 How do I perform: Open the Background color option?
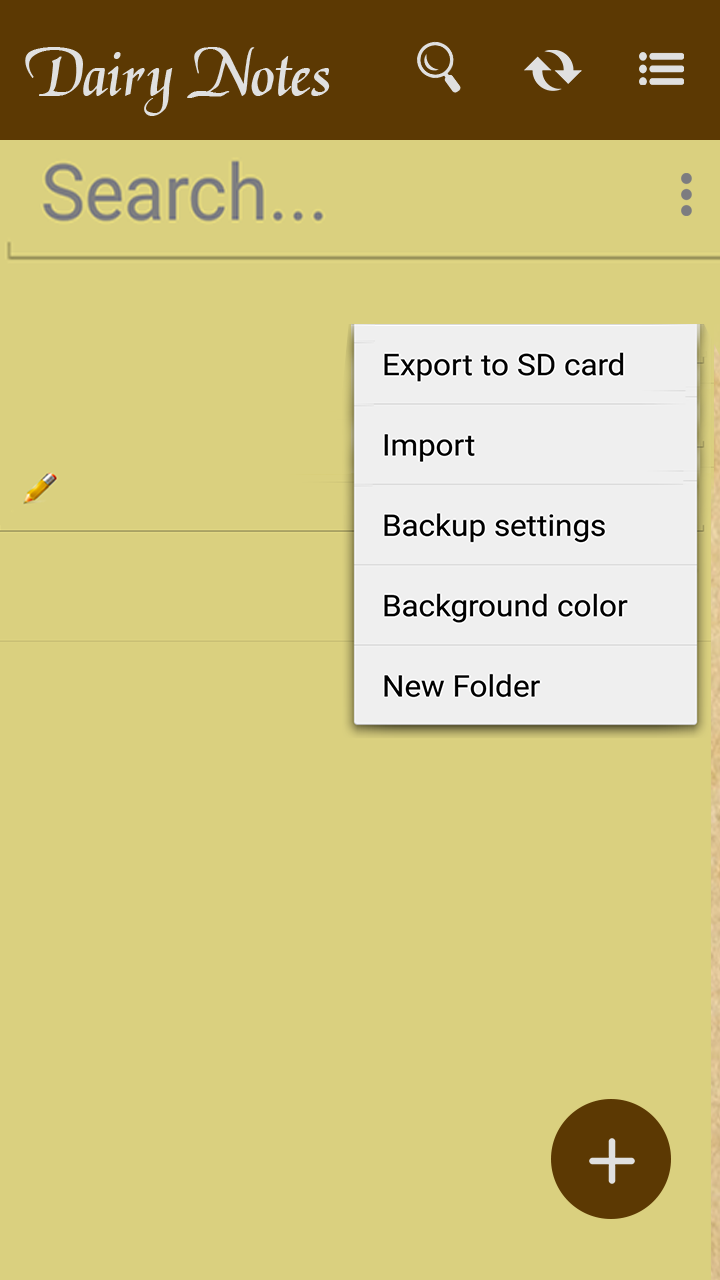(503, 605)
